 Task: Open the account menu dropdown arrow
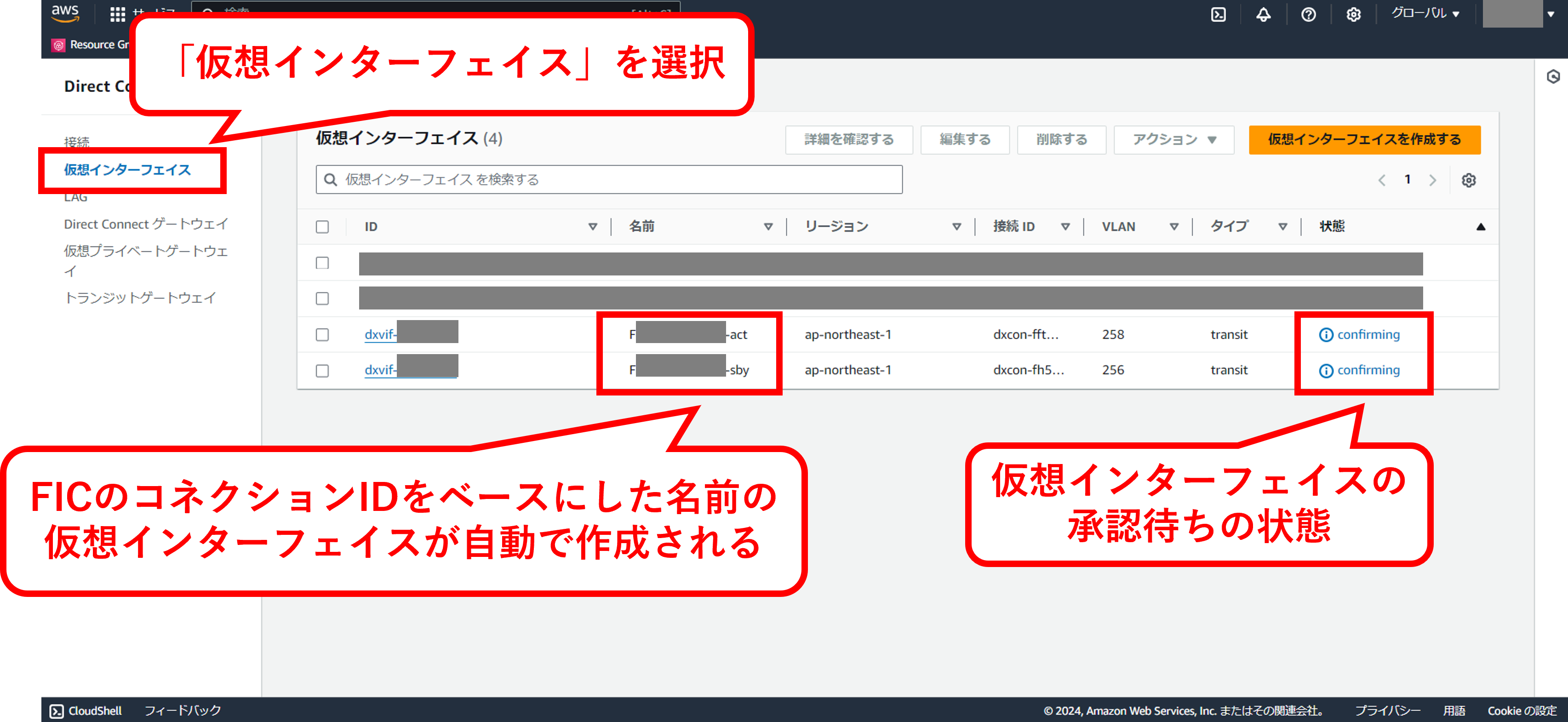coord(1551,14)
